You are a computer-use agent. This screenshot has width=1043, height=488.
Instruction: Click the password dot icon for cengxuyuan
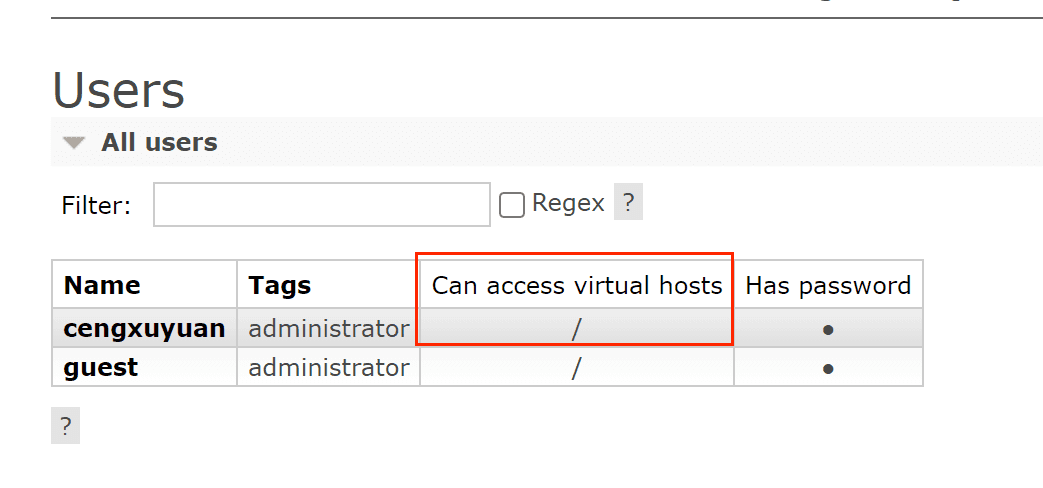(828, 329)
